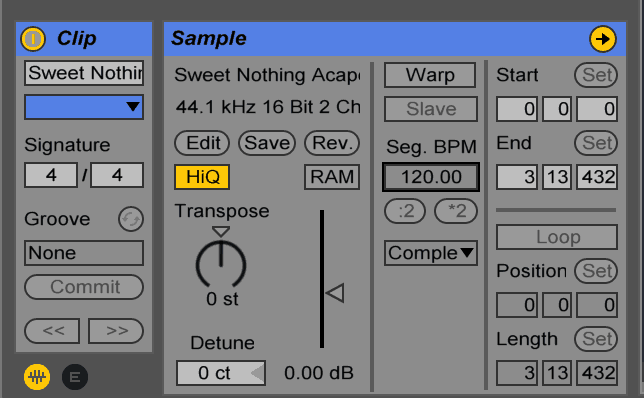This screenshot has width=644, height=398.
Task: Toggle the clip activator button
Action: [x=33, y=39]
